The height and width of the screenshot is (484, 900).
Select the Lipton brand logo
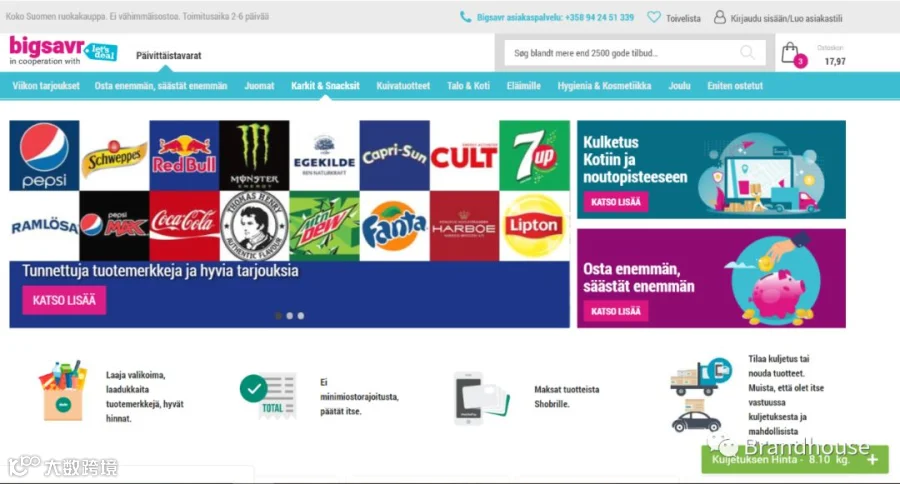click(534, 226)
